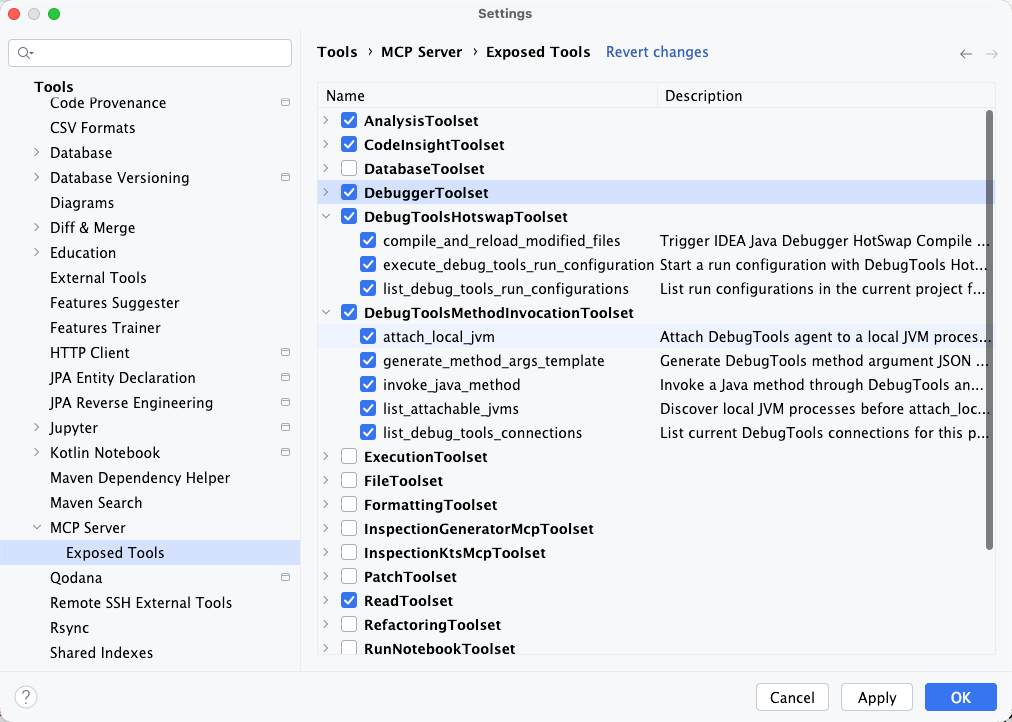Enable the DatabaseToolset checkbox
This screenshot has height=722, width=1012.
[x=349, y=168]
